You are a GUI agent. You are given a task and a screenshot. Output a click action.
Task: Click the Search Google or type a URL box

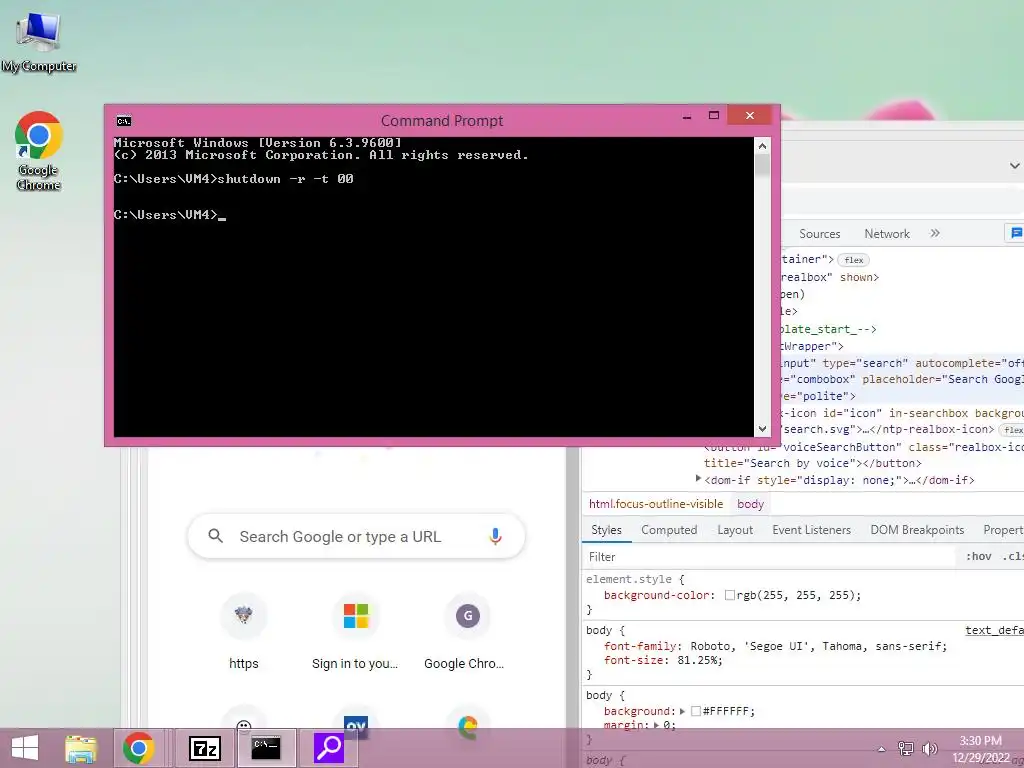point(356,536)
